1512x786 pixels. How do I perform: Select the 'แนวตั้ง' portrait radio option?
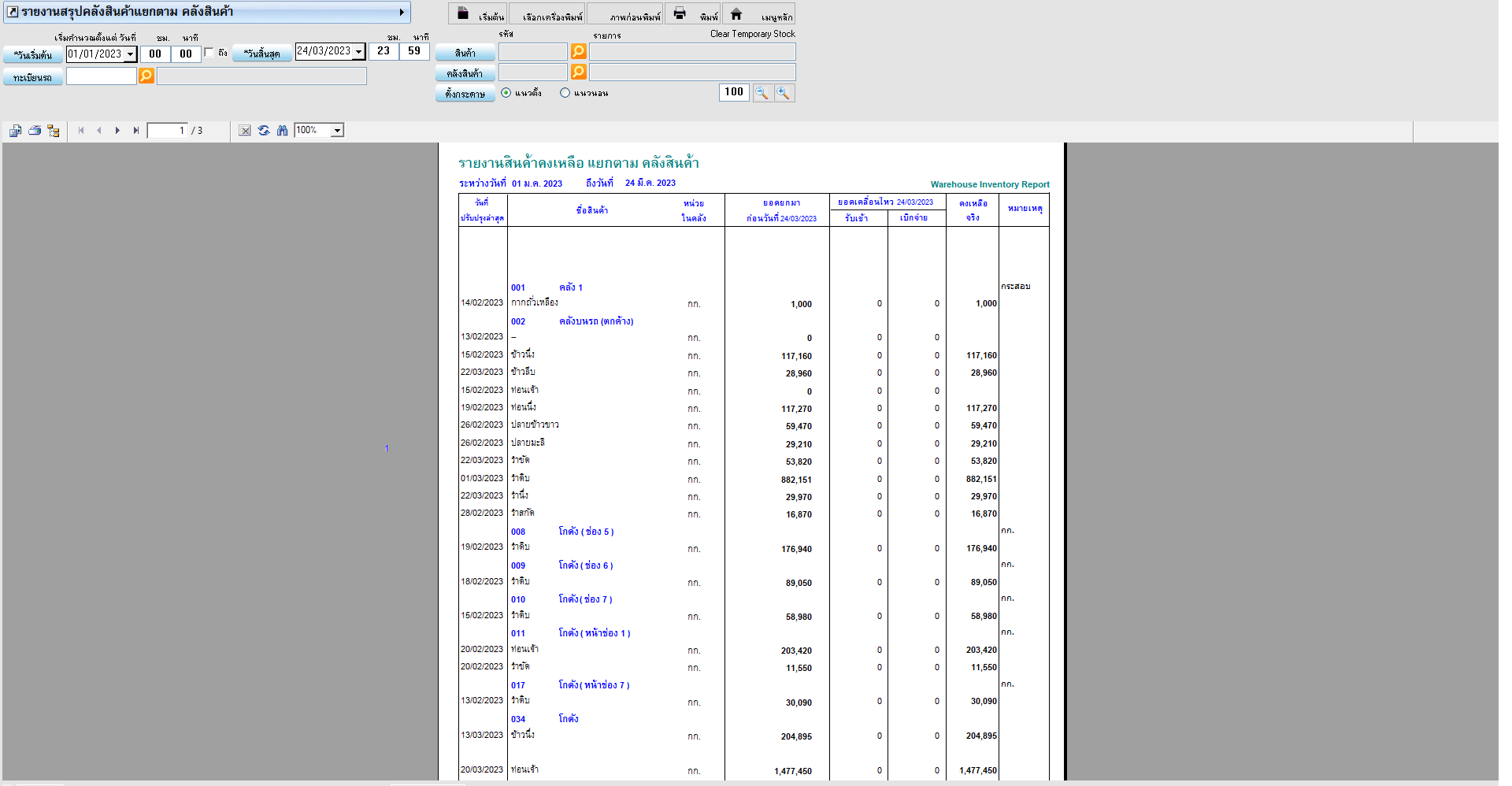pyautogui.click(x=506, y=93)
